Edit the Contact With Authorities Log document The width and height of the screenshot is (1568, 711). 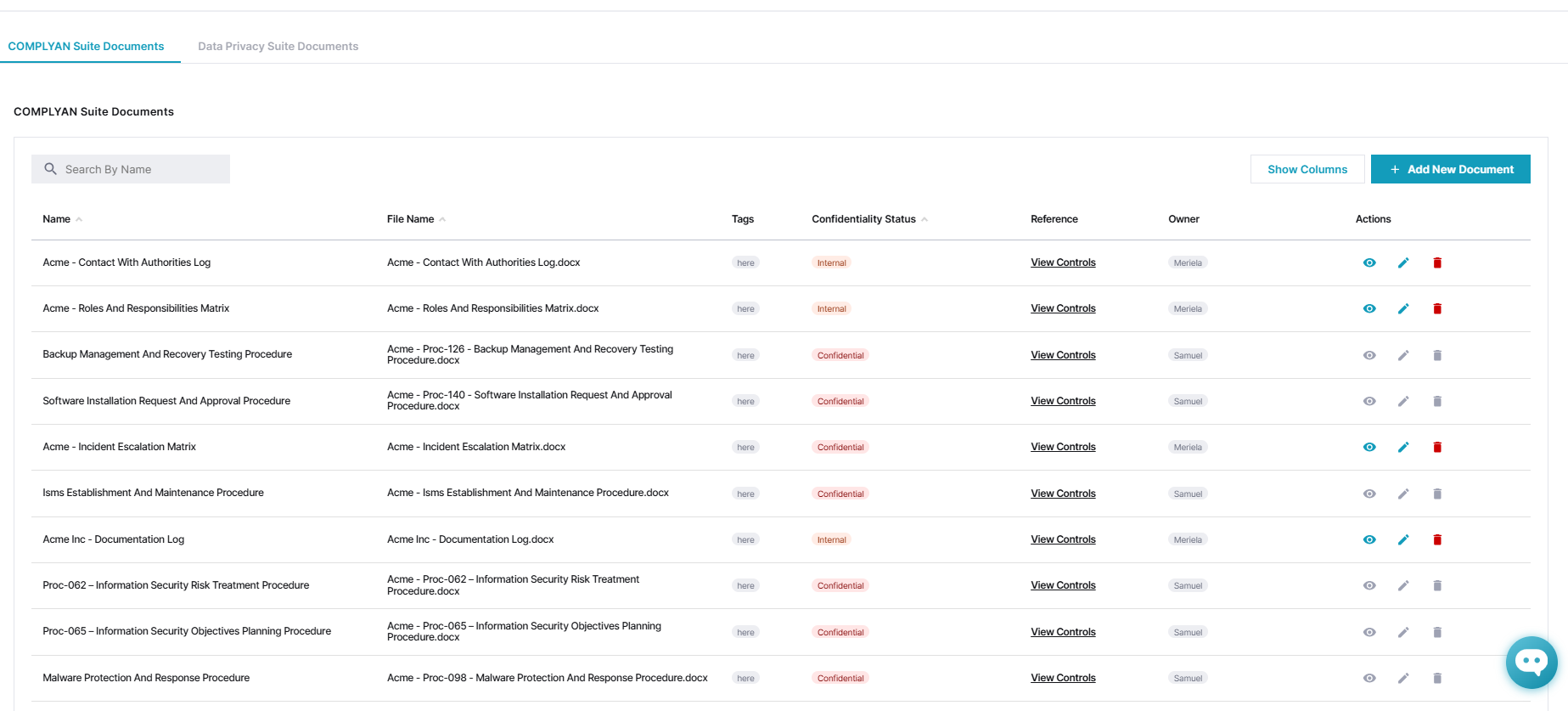coord(1403,262)
